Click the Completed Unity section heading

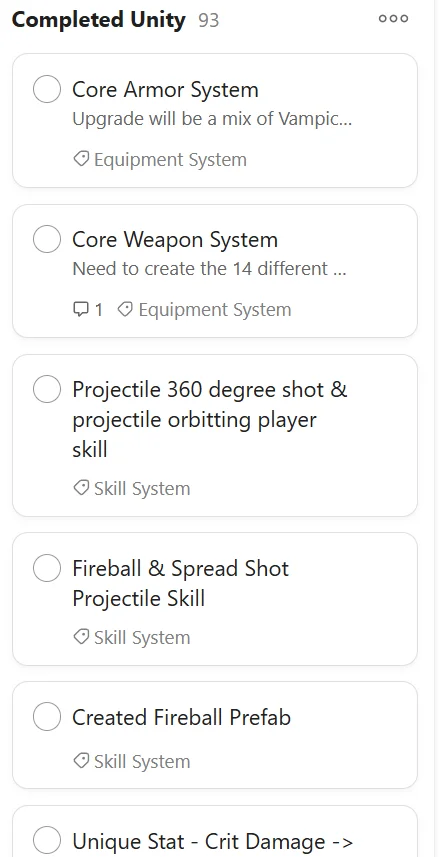point(99,20)
